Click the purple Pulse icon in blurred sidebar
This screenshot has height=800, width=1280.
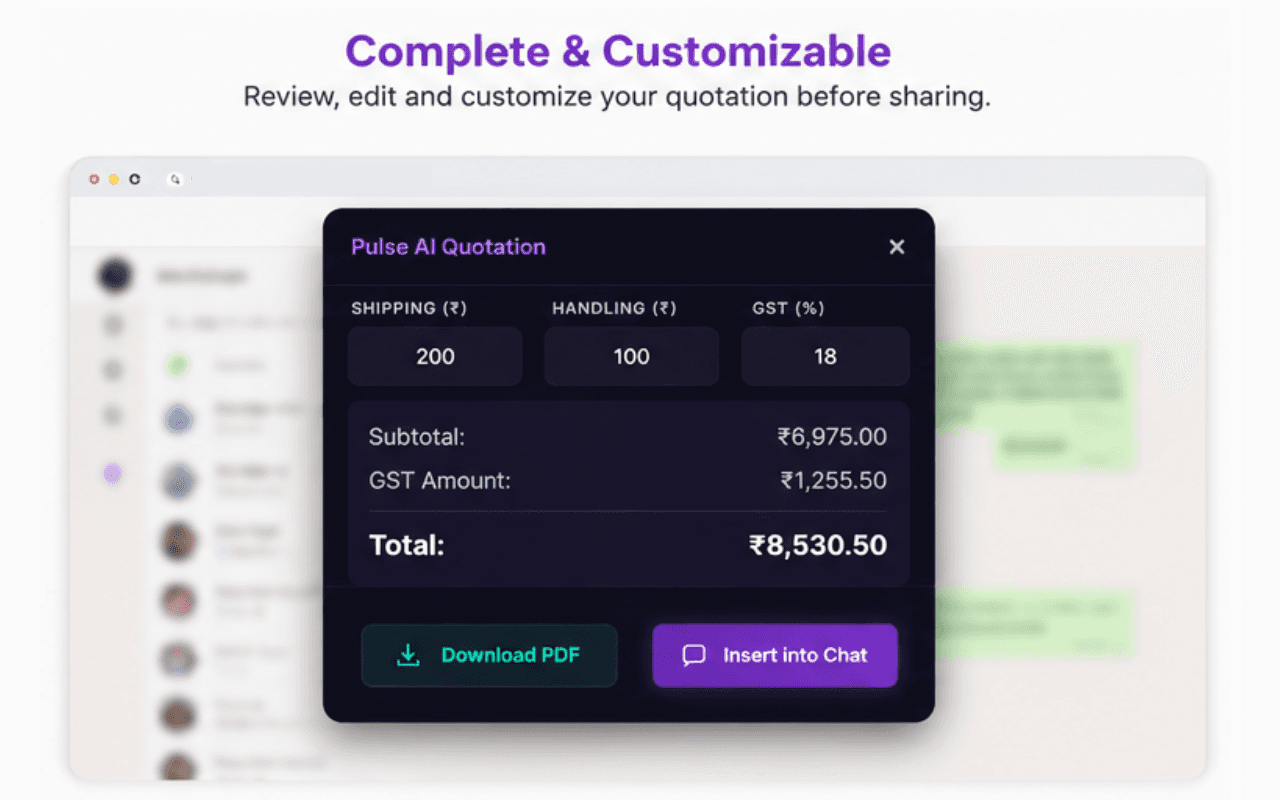coord(113,474)
